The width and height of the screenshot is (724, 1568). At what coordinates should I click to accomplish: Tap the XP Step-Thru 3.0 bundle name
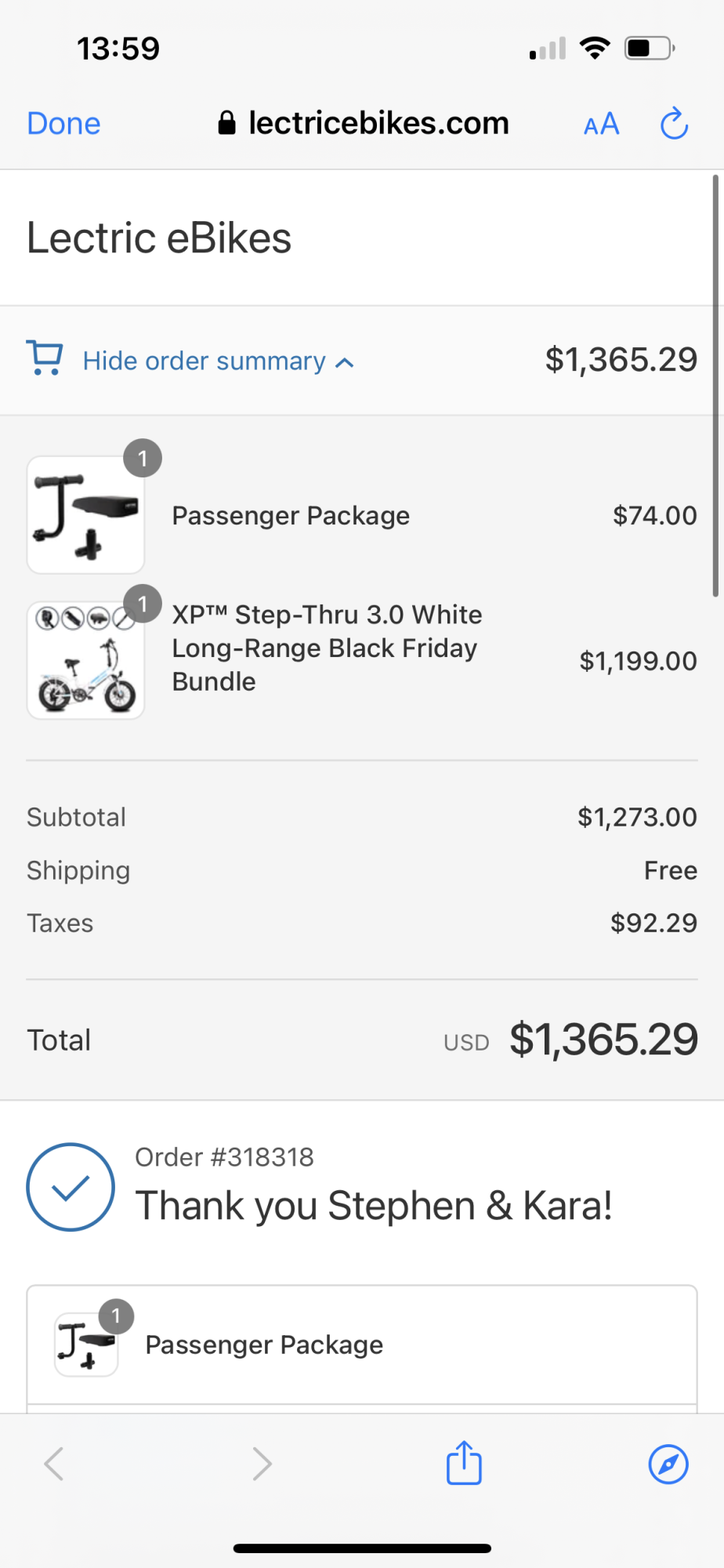pos(327,648)
